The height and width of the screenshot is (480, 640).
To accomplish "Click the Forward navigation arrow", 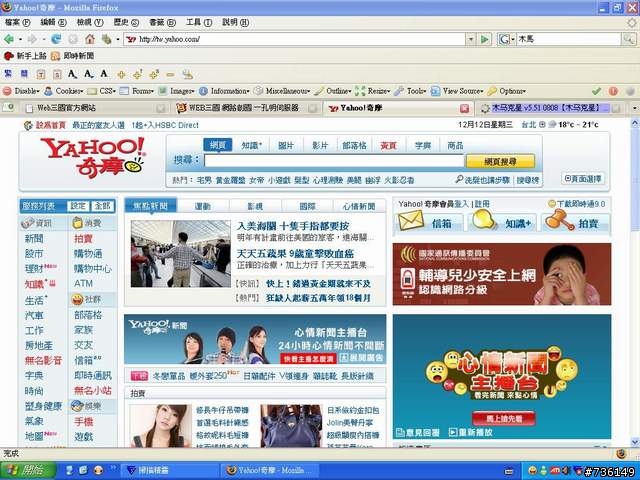I will coord(32,39).
